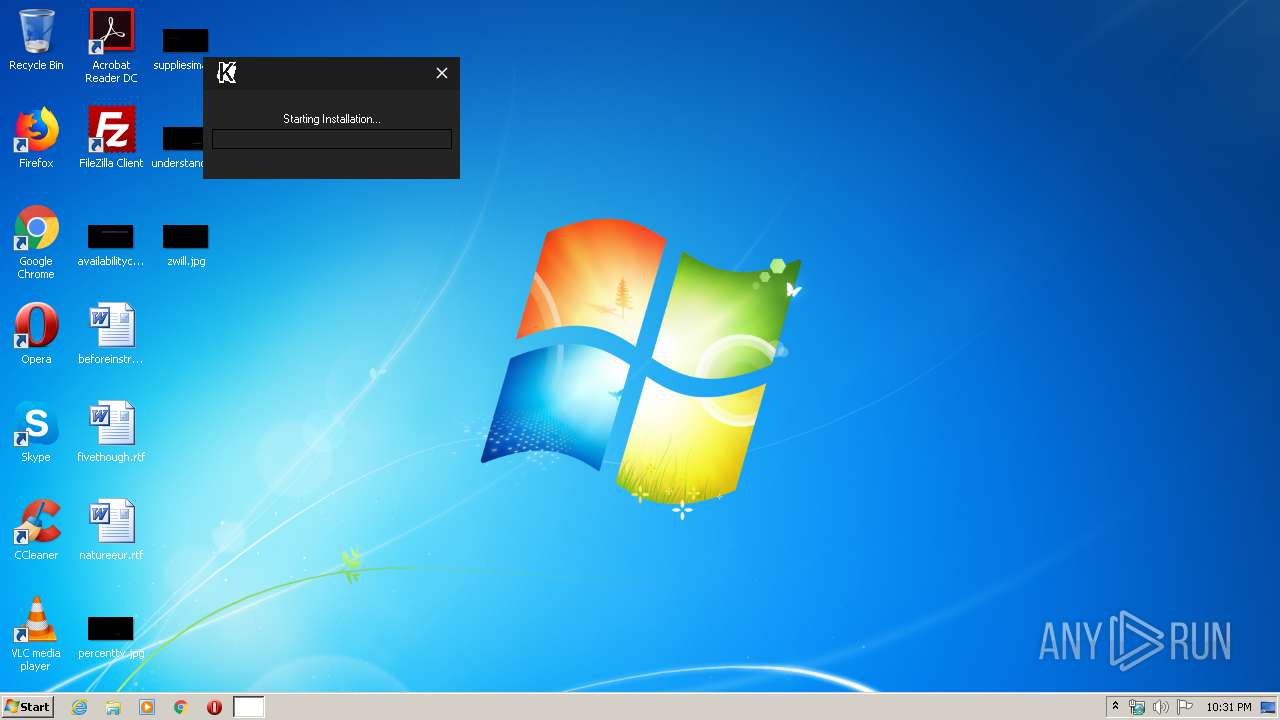Switch to the installer taskbar item
Screen dimensions: 1280x720
(x=249, y=707)
